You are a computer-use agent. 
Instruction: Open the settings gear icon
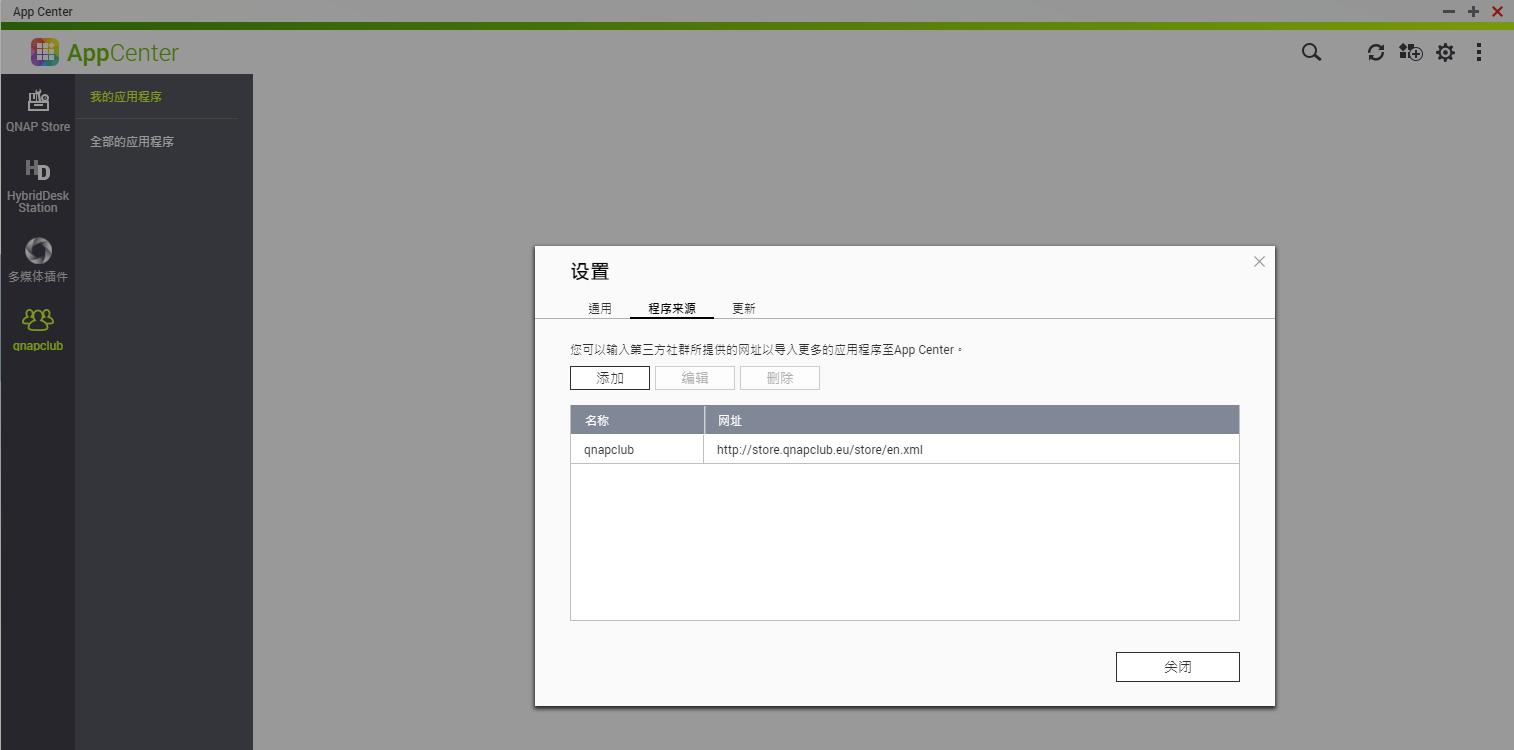(x=1445, y=52)
